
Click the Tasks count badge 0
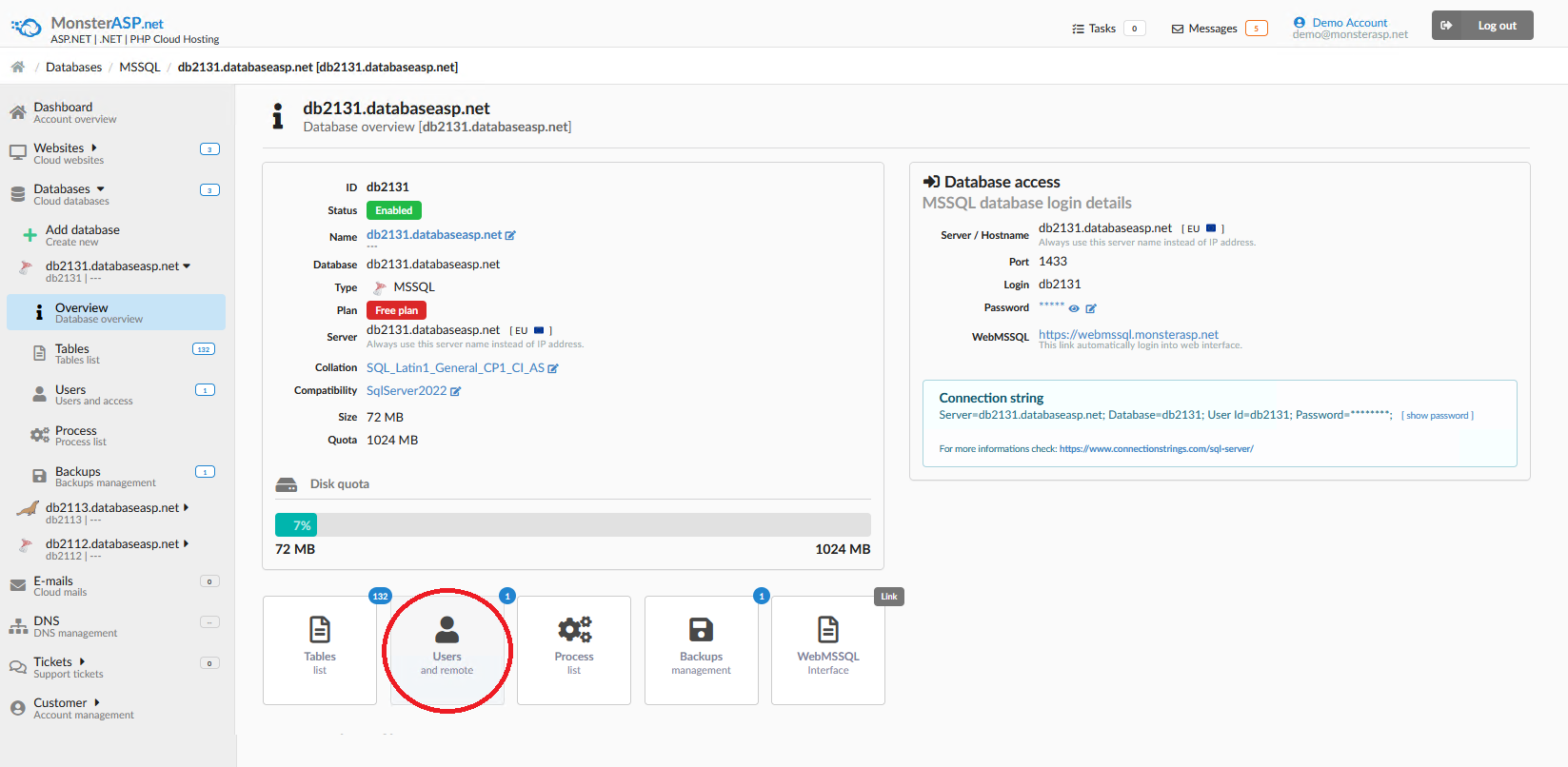(1135, 29)
